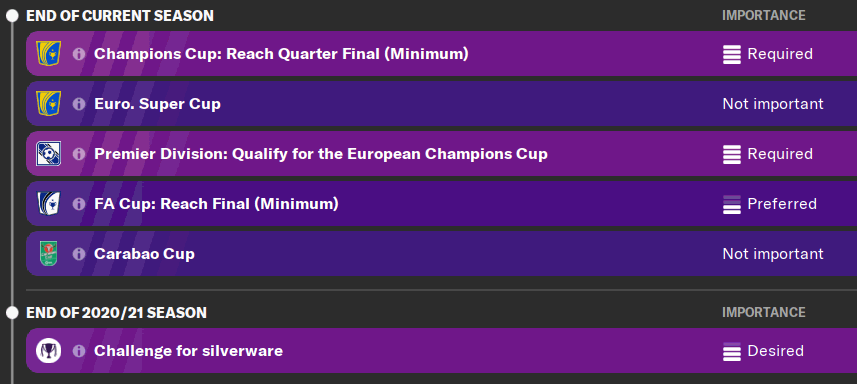Select FA Cup: Reach Final (Minimum) text
857x384 pixels.
(x=216, y=204)
